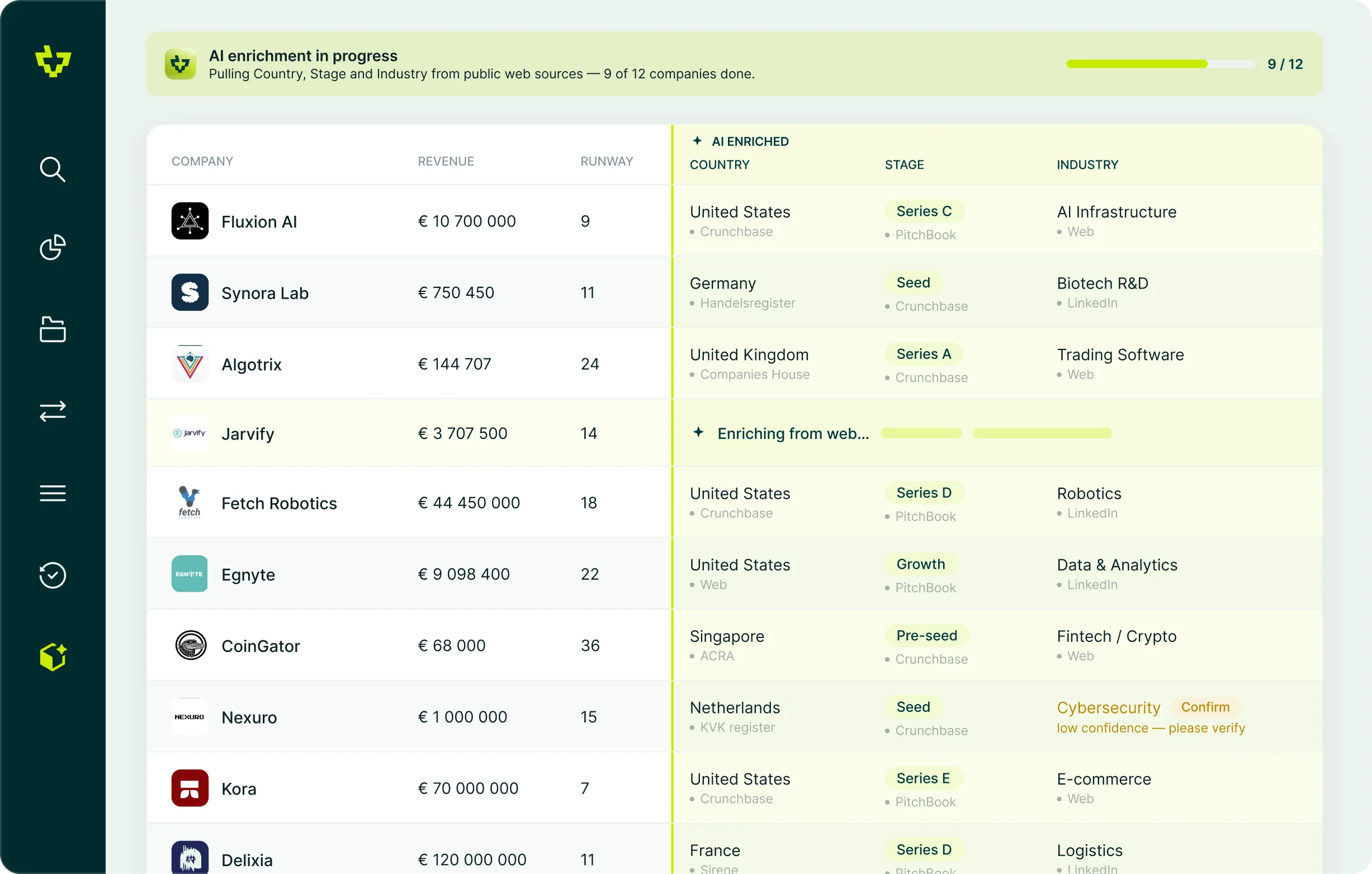Click the sparkle icon beside AI ENRICHED

pos(697,141)
